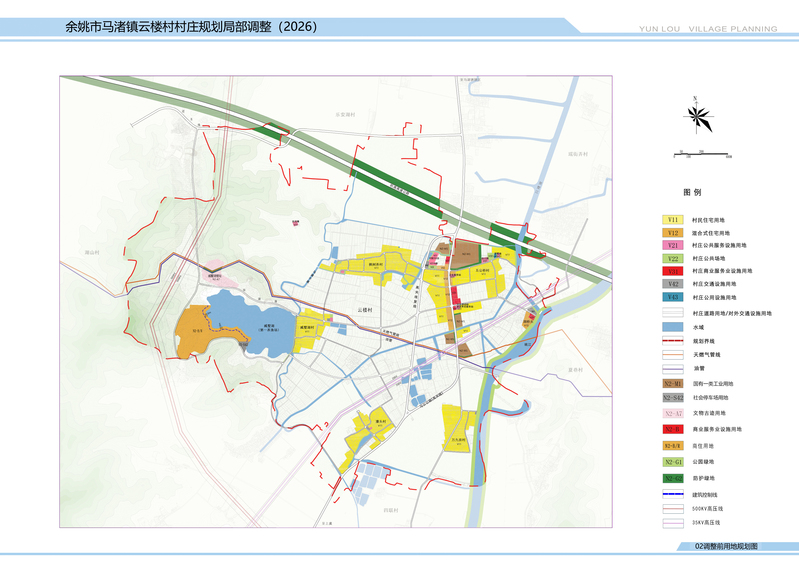Select the gray V42 legend swatch
Screen dimensions: 799x565
(673, 284)
